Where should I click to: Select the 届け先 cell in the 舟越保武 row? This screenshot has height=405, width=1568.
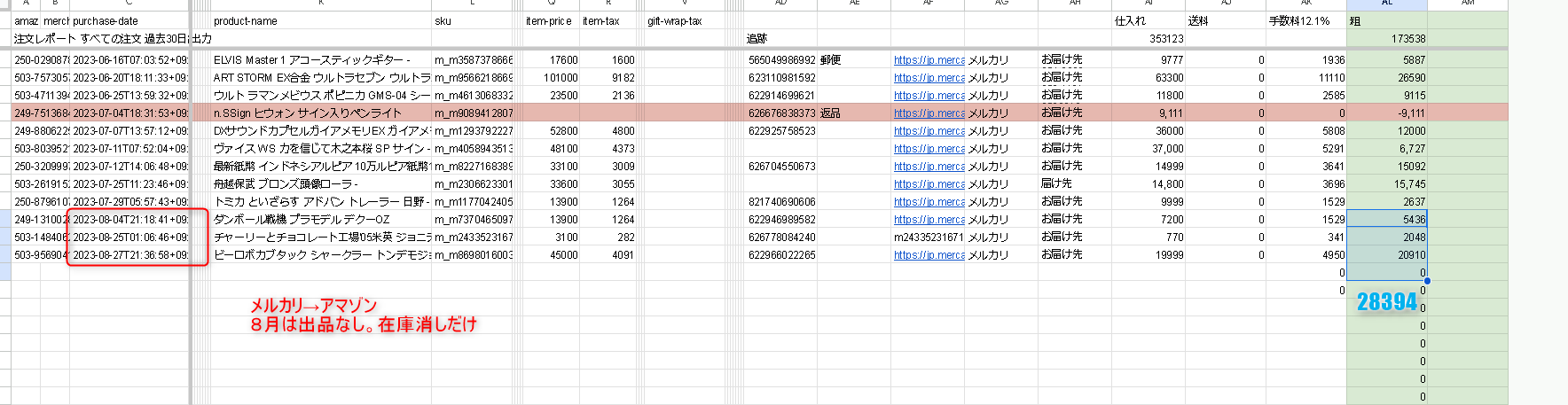pyautogui.click(x=1075, y=184)
